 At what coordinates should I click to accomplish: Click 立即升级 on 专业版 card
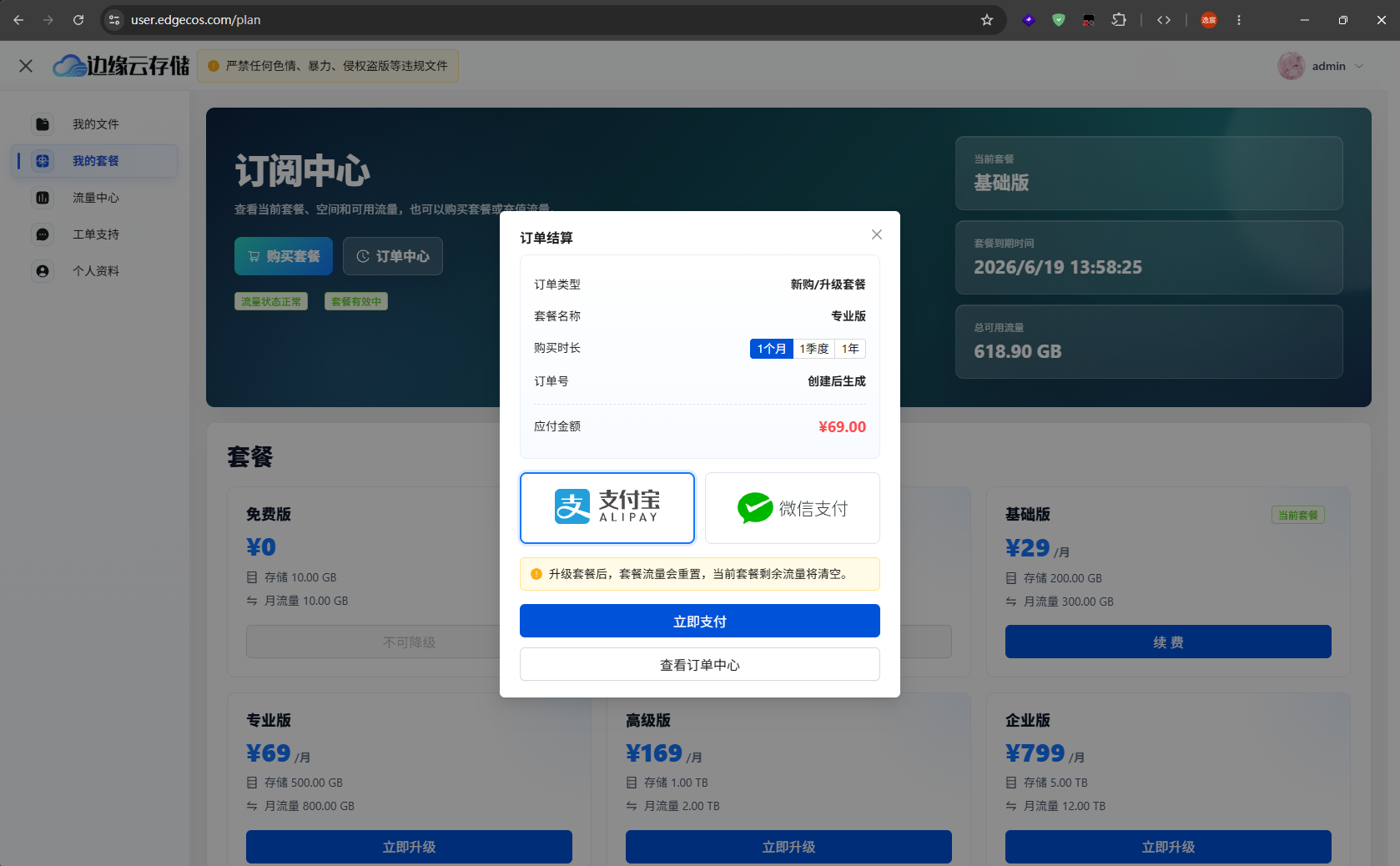409,847
